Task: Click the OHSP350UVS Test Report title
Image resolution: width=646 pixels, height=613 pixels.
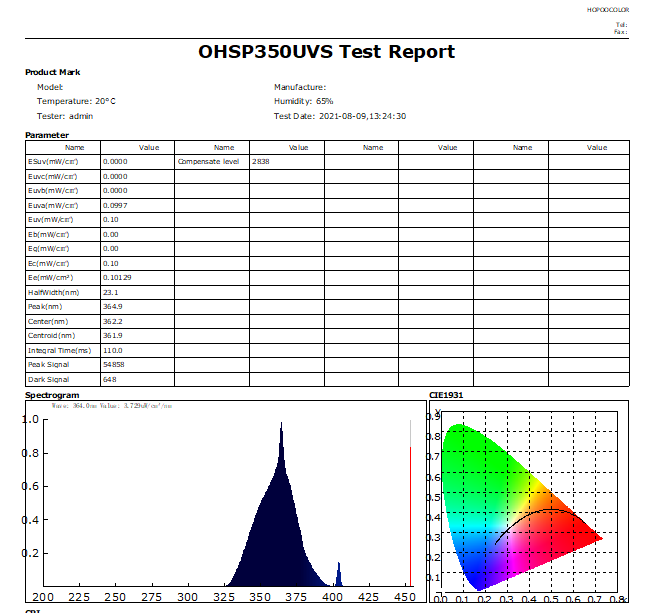Action: coord(326,52)
